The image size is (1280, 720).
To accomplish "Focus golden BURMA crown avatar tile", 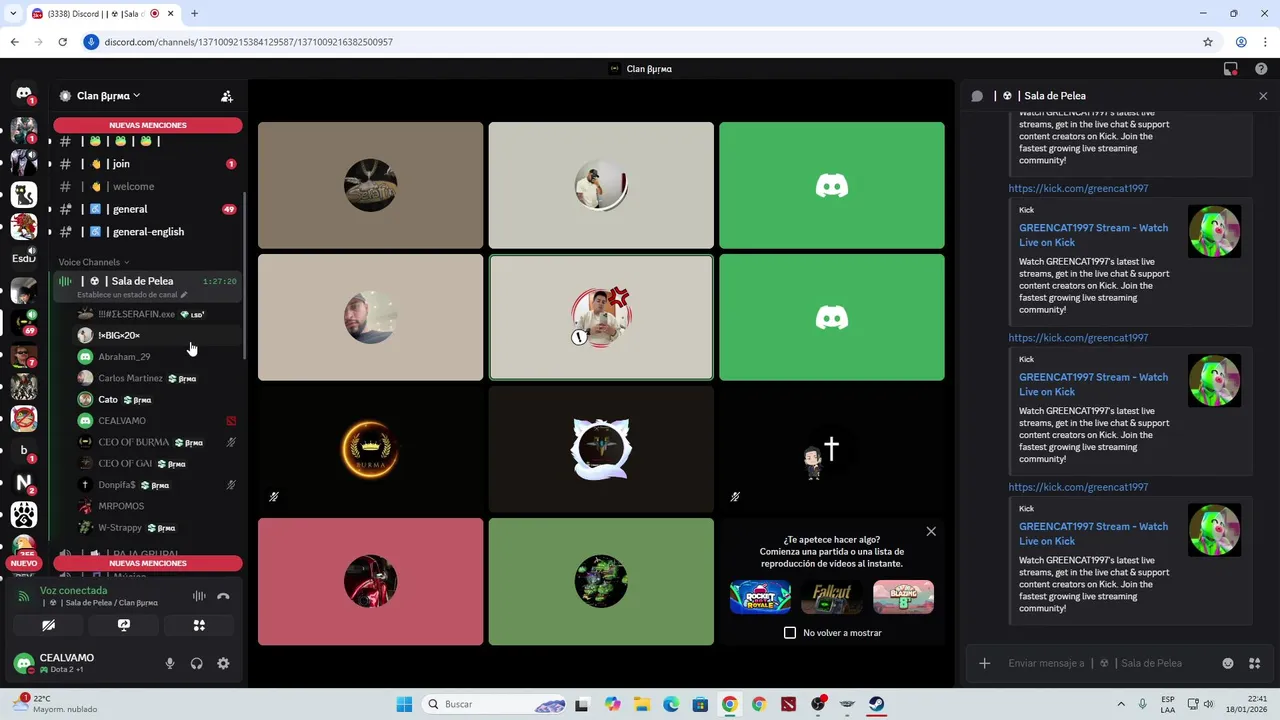I will pyautogui.click(x=370, y=449).
